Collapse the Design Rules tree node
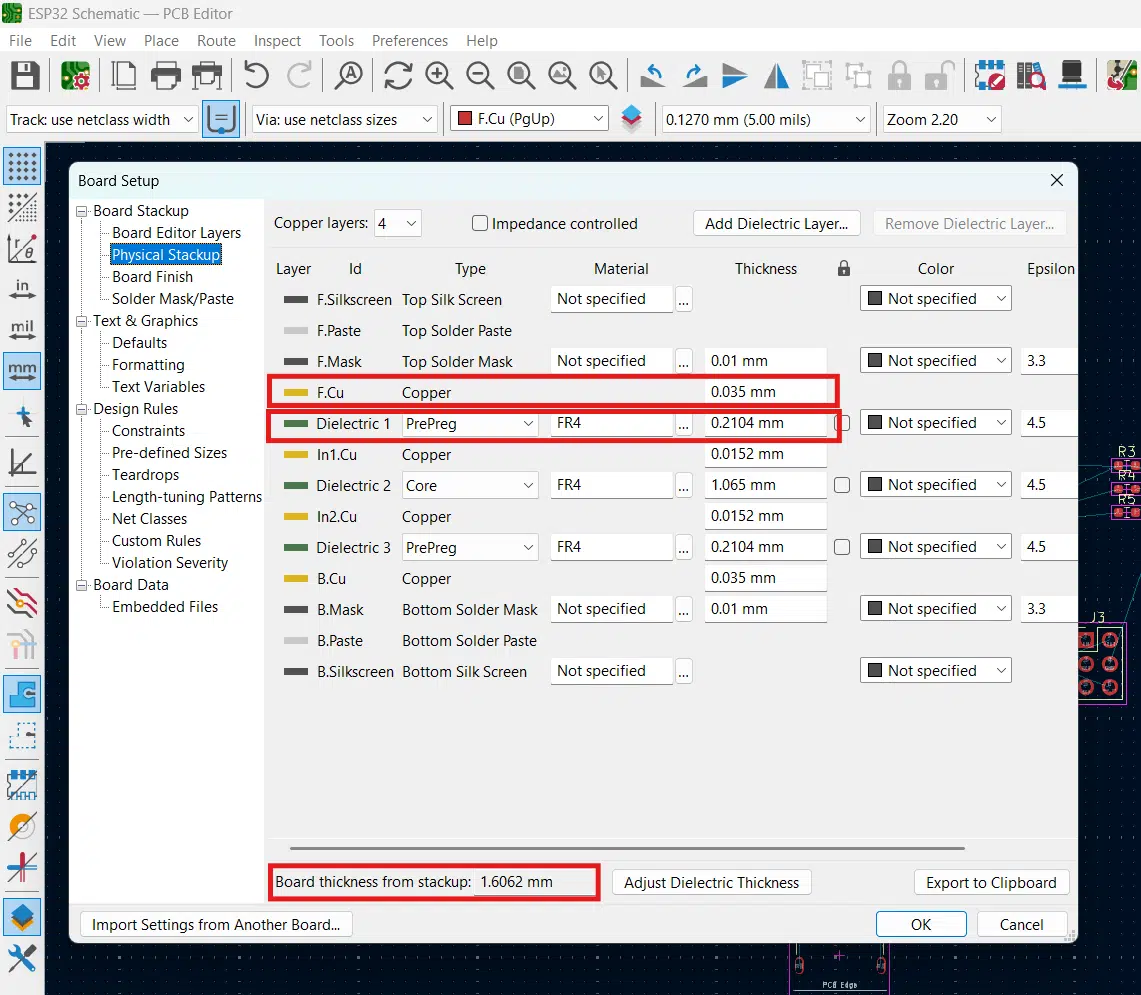This screenshot has height=995, width=1141. click(82, 409)
